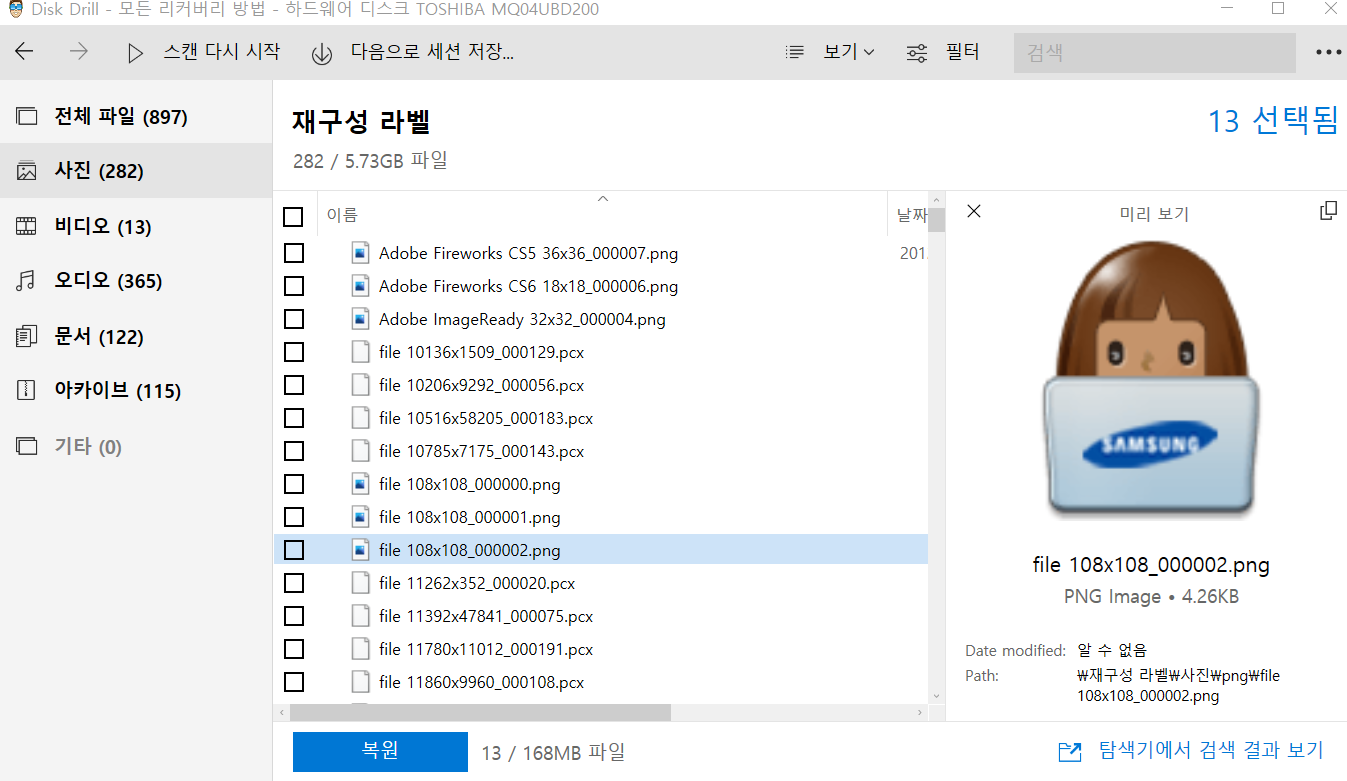Click PNG icon of Adobe Fireworks CS5 36x36_000007.png
This screenshot has height=781, width=1347.
coord(360,253)
